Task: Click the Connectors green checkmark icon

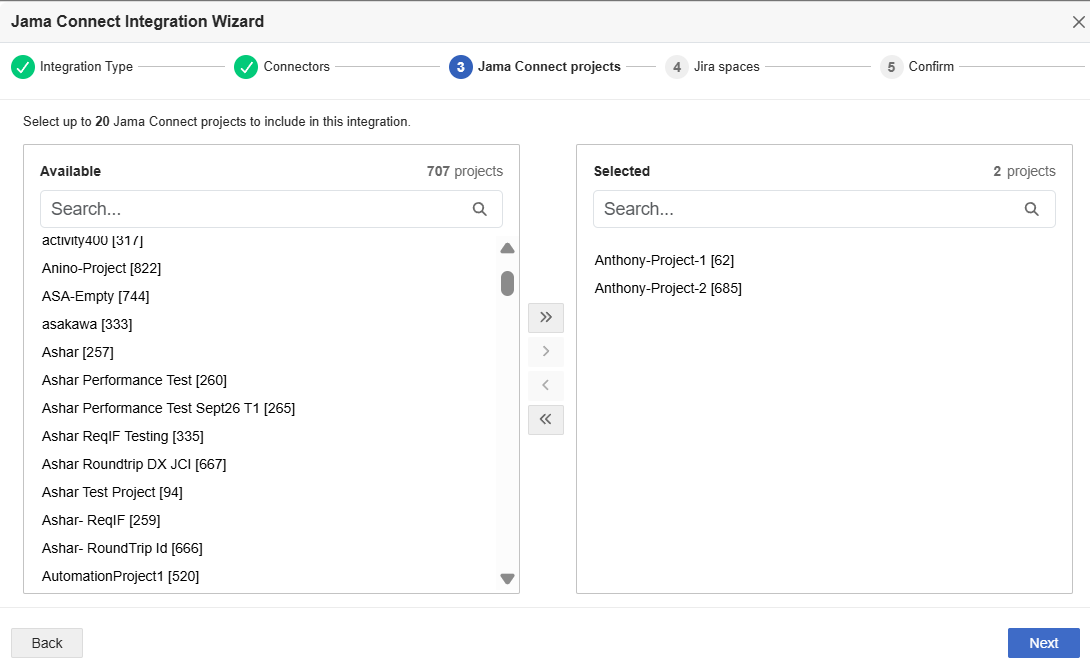Action: pyautogui.click(x=246, y=67)
